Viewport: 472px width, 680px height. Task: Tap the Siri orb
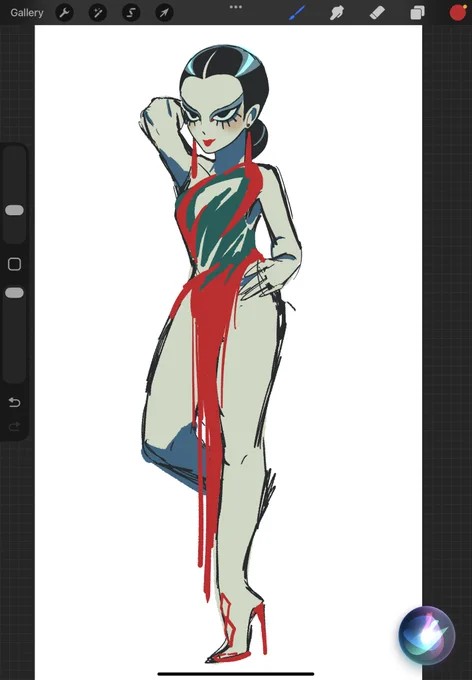(427, 635)
